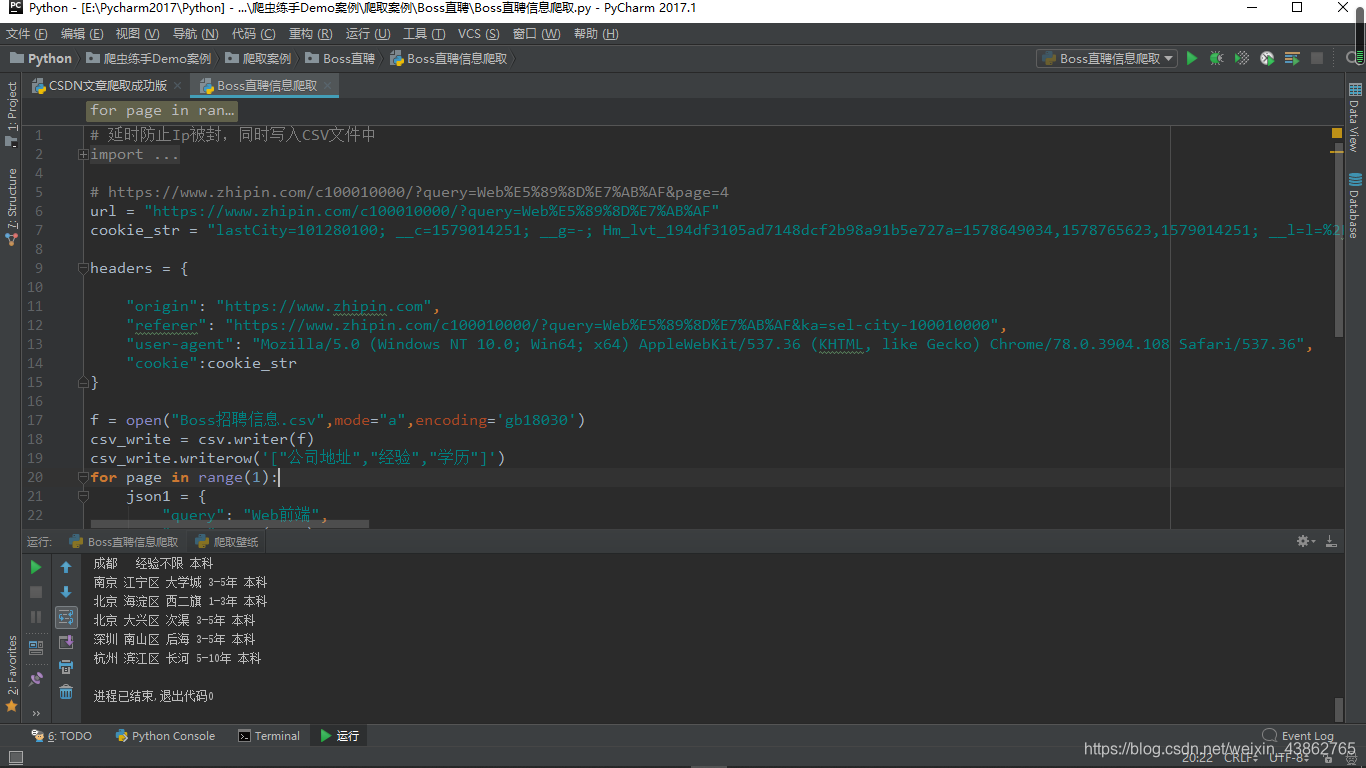
Task: Open the Python Console tool window
Action: (165, 736)
